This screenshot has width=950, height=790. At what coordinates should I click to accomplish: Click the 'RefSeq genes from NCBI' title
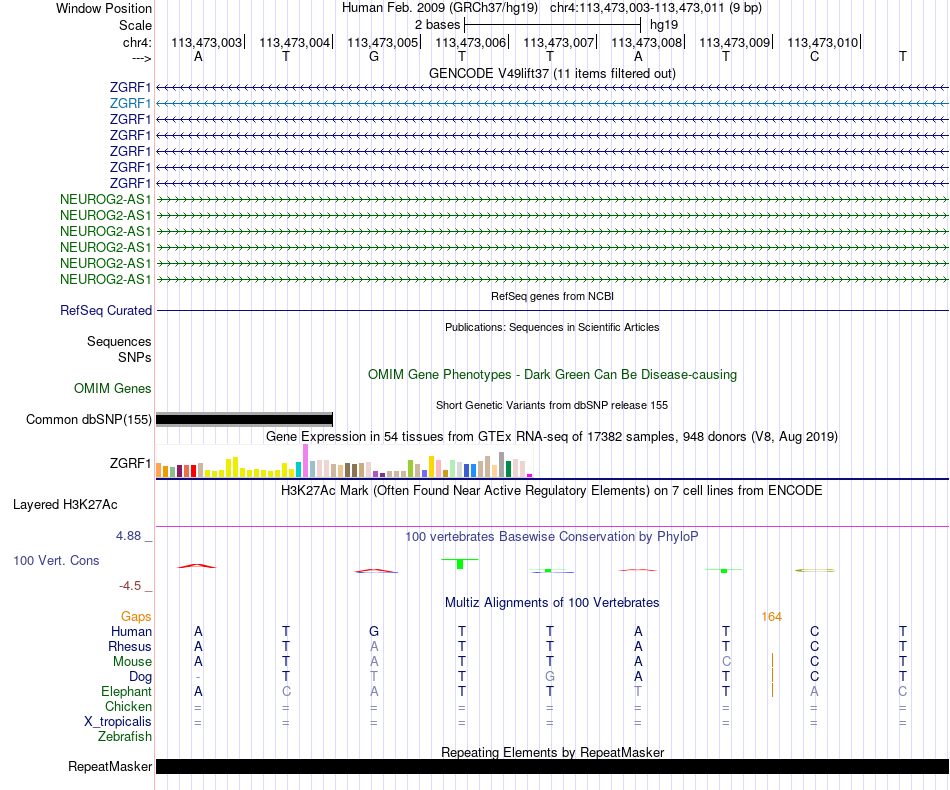pos(552,296)
